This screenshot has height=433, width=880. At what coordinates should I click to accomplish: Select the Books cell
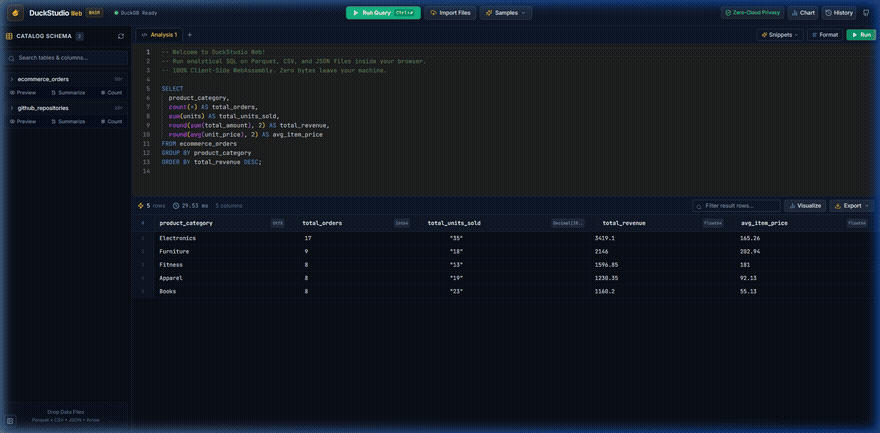click(x=167, y=292)
